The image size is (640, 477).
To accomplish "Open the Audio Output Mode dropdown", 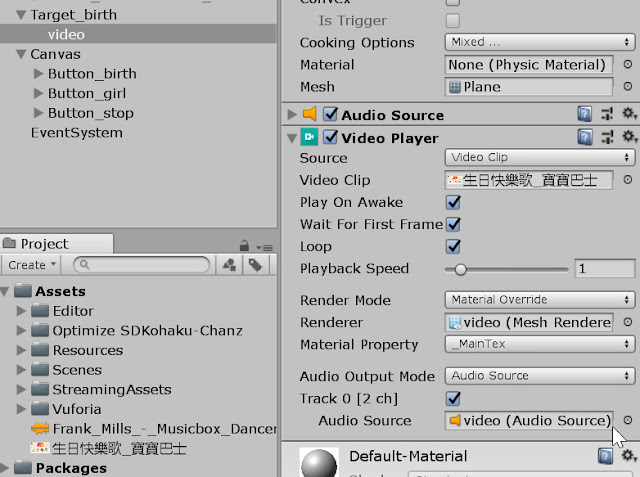I will pos(540,376).
